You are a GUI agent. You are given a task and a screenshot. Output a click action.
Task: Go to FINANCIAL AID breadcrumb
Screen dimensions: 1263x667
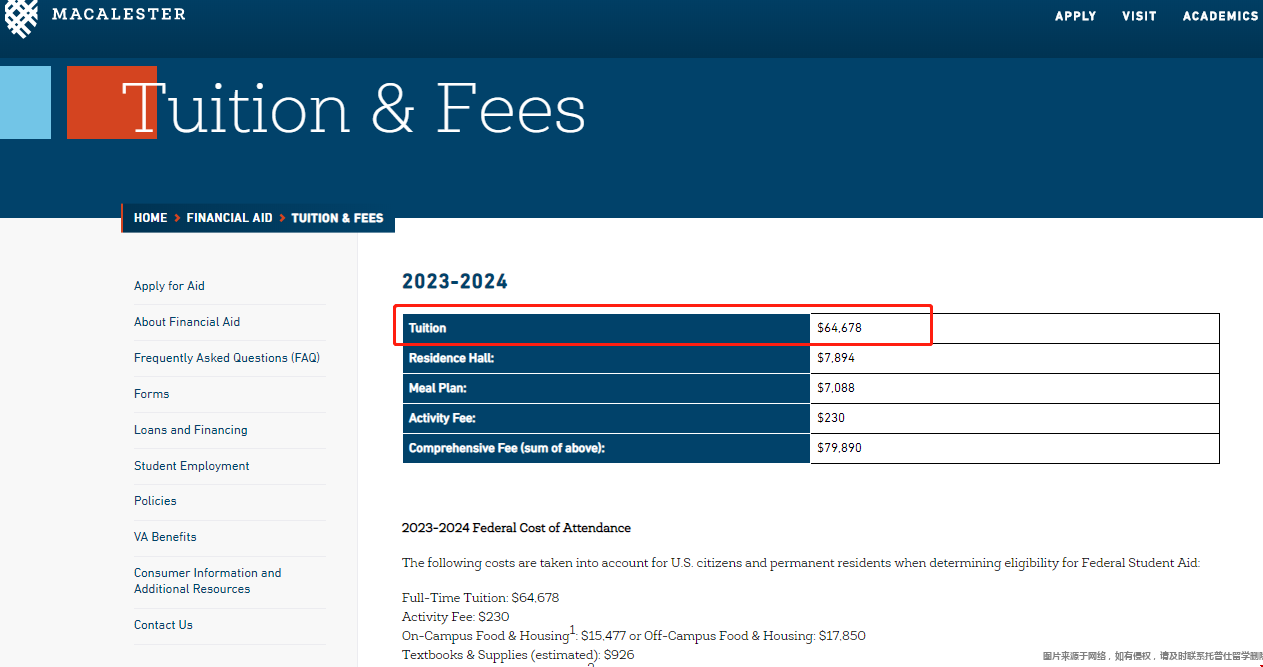[x=229, y=218]
